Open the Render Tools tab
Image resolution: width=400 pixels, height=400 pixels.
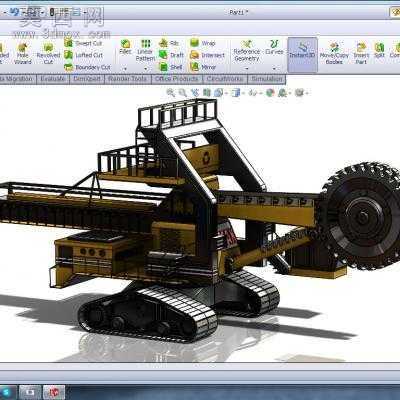(127, 79)
